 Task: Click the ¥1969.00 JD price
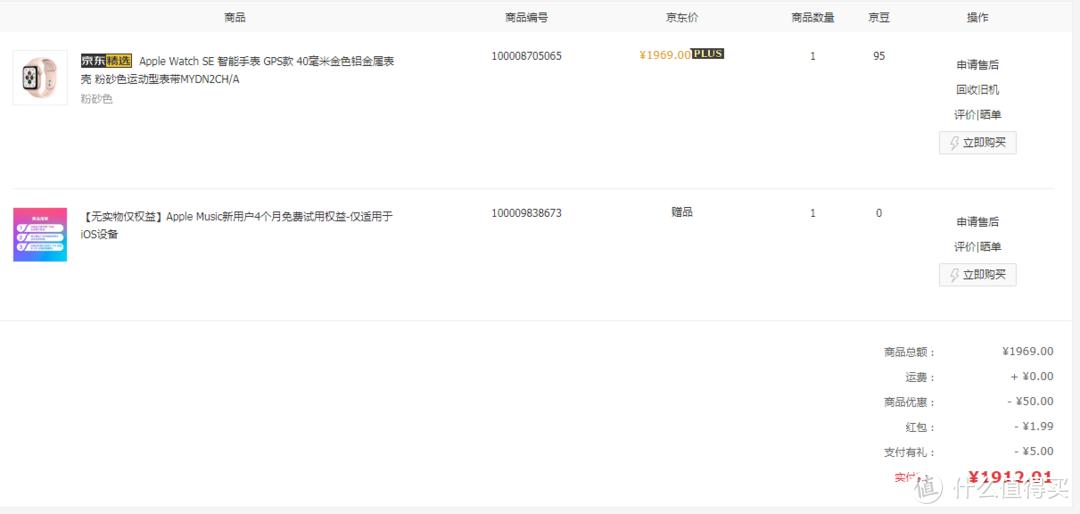coord(665,55)
